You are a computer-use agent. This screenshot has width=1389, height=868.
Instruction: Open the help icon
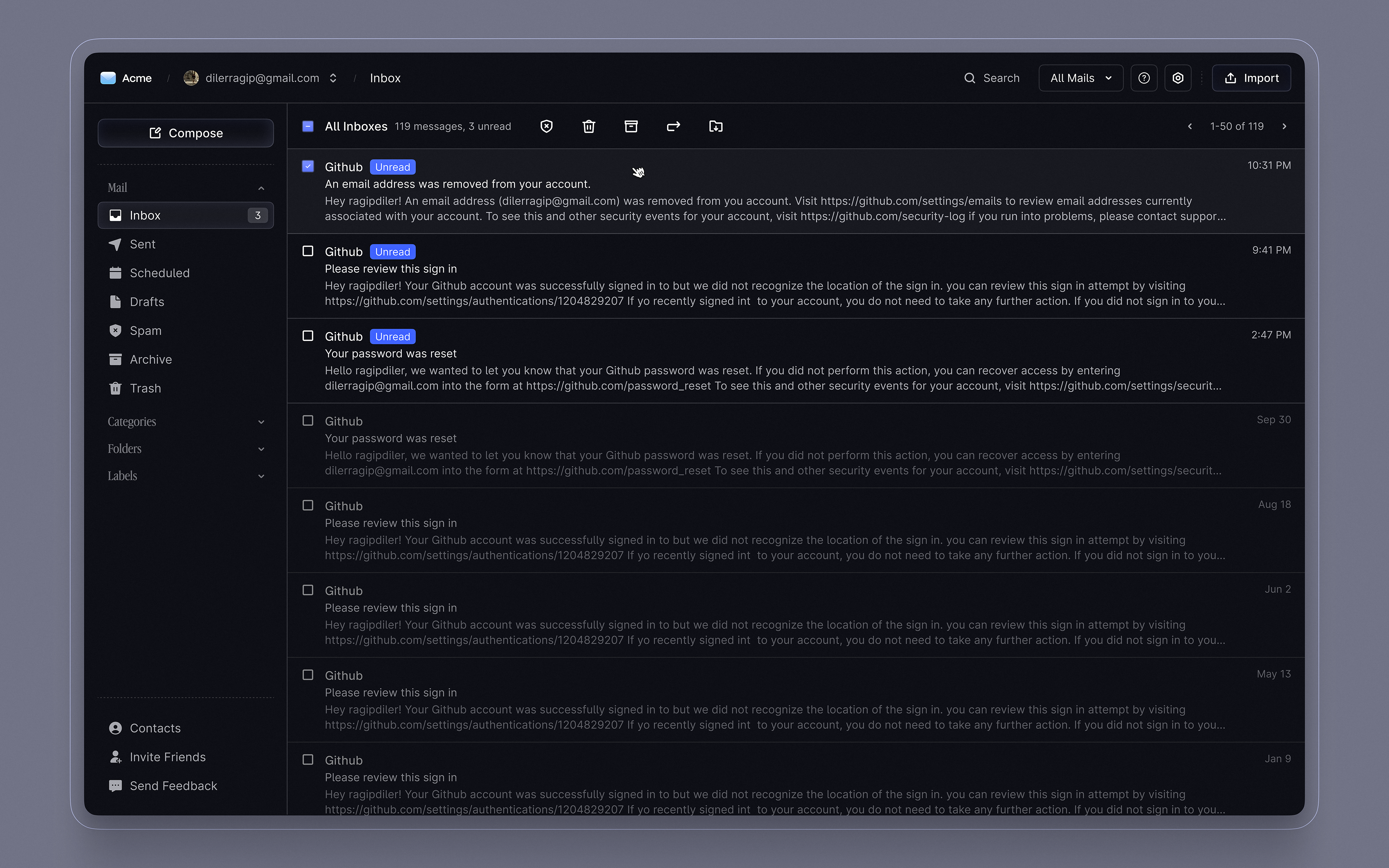click(x=1144, y=78)
